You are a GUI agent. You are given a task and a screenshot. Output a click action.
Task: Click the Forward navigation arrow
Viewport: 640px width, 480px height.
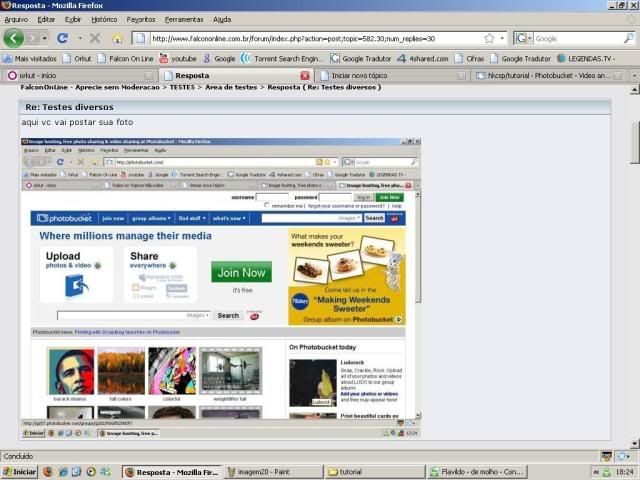pos(32,38)
